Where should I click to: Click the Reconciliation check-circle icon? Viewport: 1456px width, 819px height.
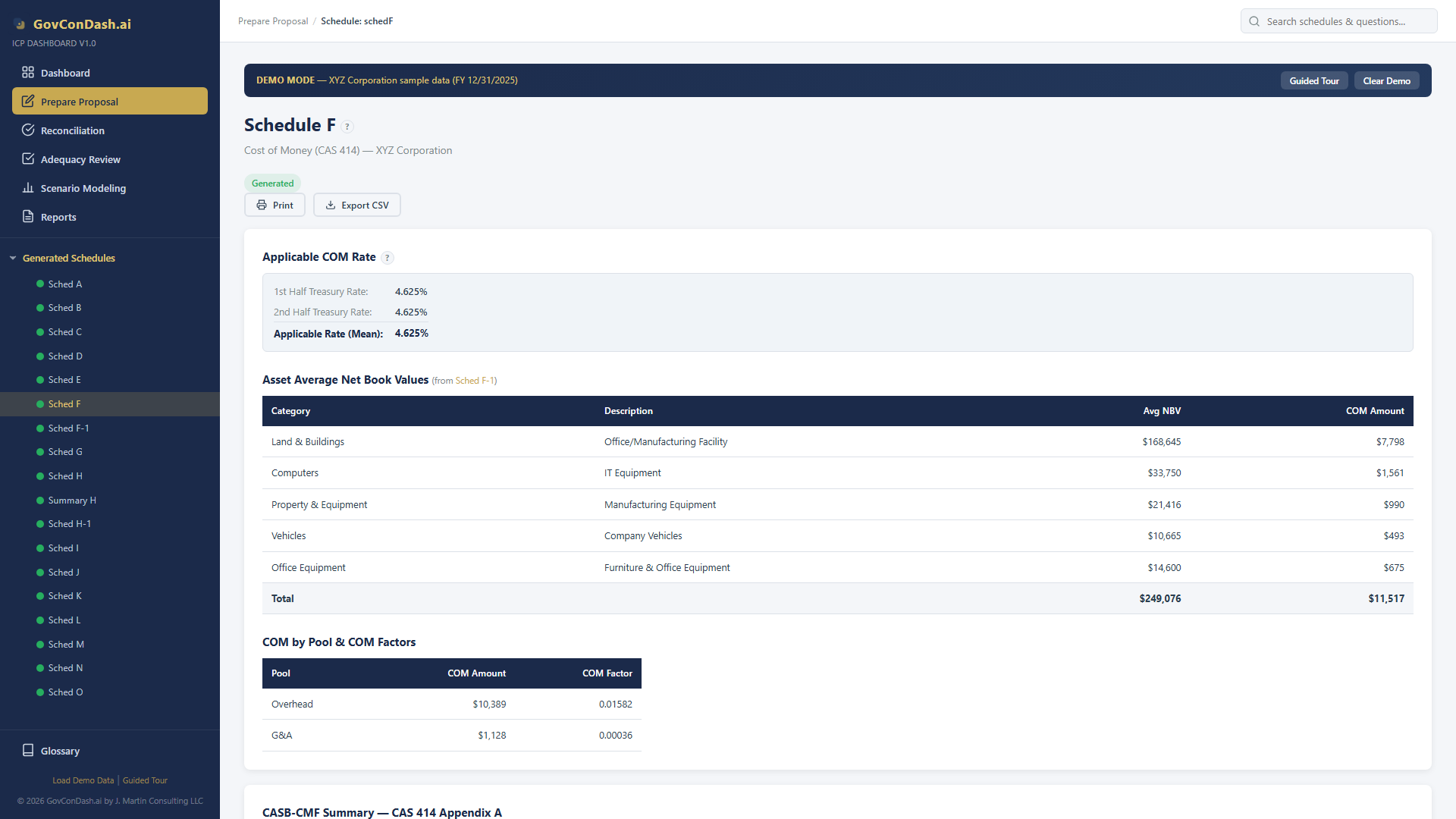pos(28,130)
